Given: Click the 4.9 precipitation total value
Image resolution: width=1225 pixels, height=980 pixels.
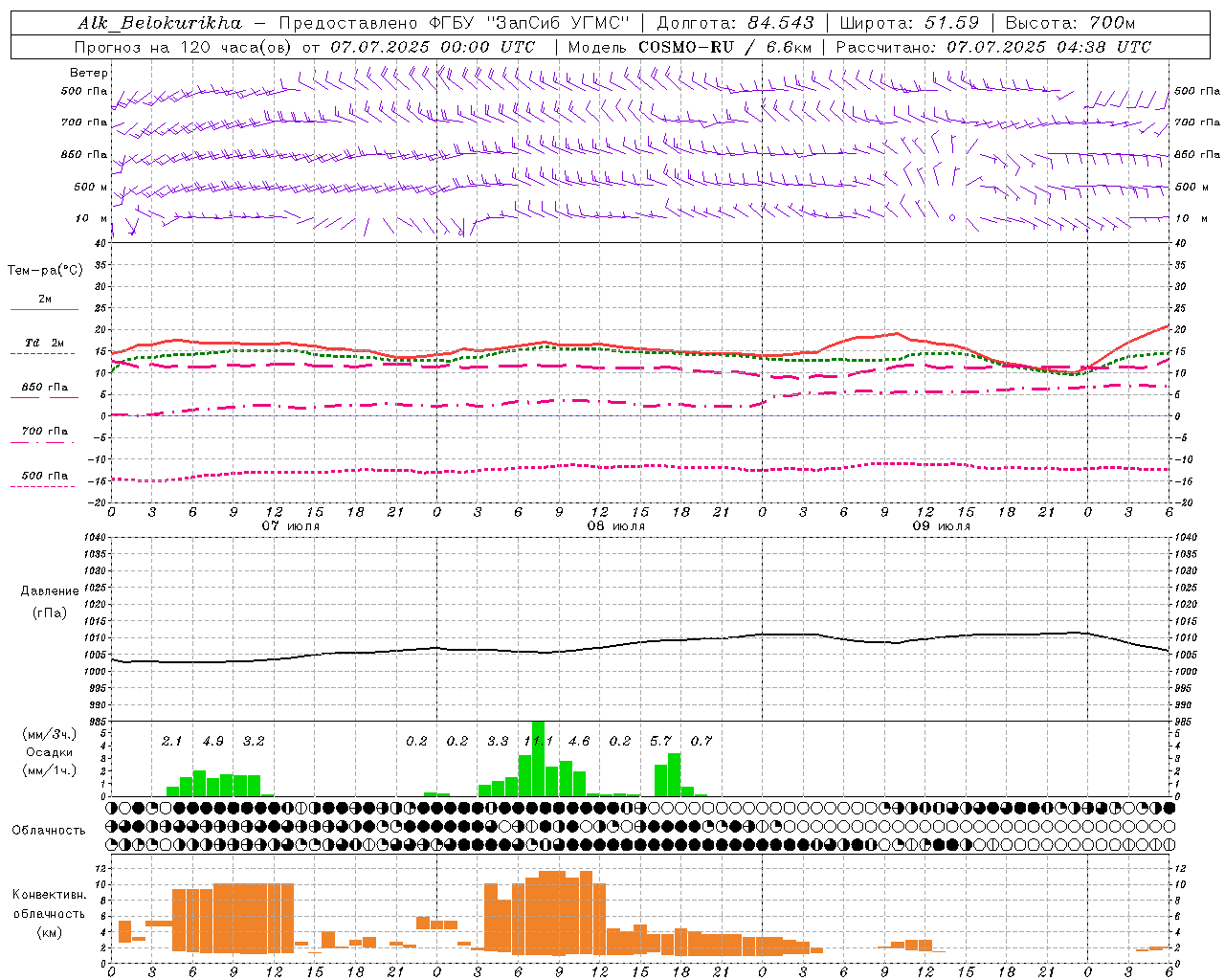Looking at the screenshot, I should coord(212,741).
